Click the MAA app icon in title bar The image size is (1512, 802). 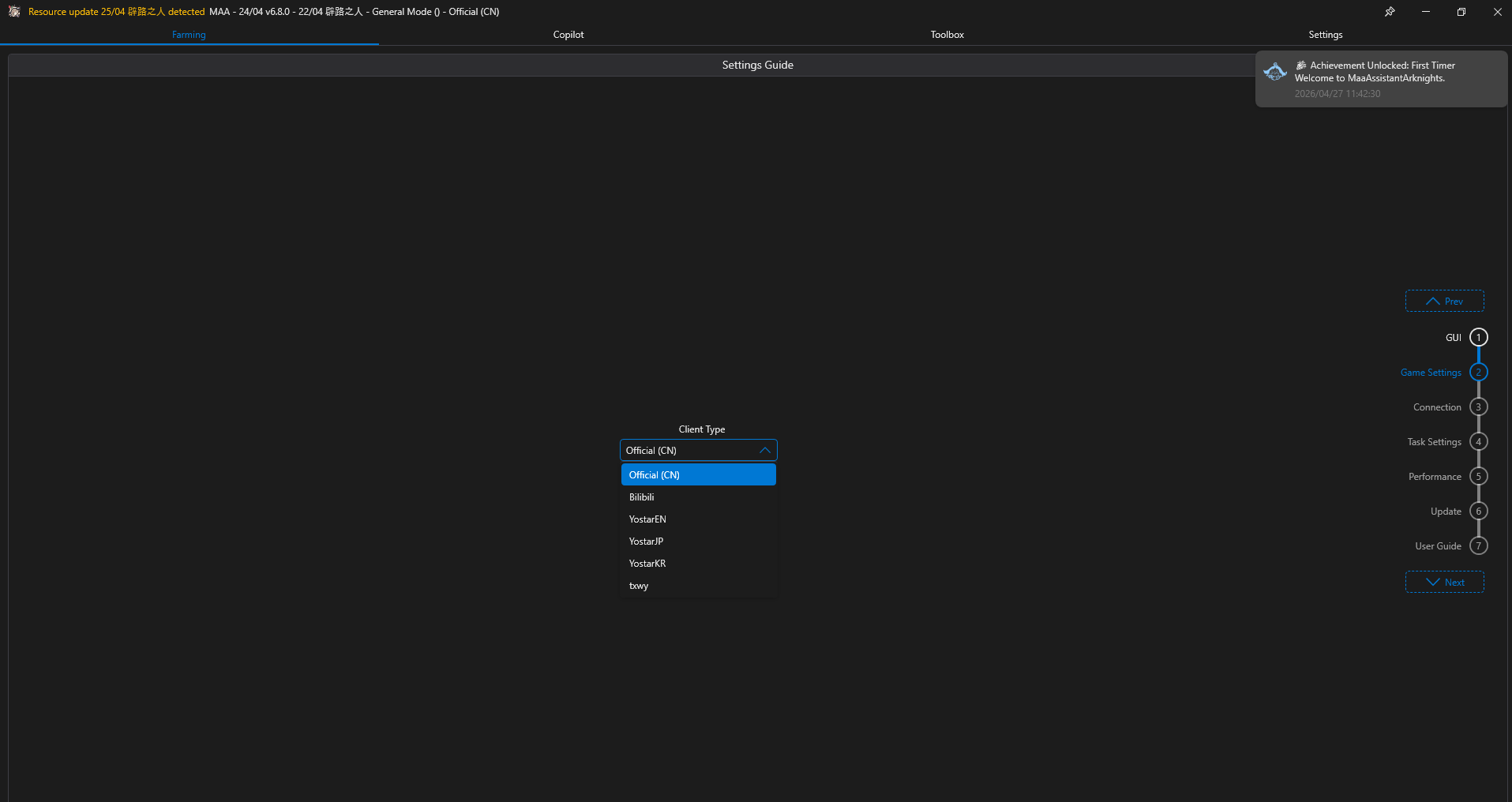[14, 11]
